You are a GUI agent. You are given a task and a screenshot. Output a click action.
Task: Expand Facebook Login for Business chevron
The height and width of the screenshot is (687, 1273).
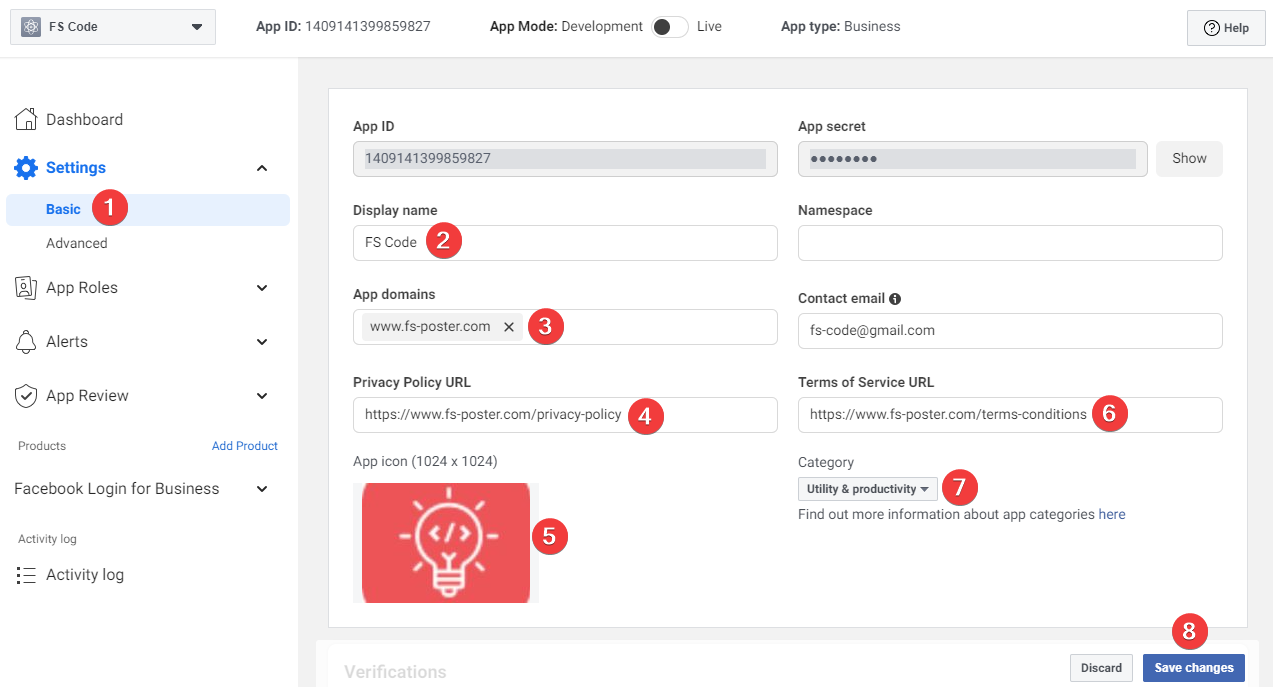262,489
